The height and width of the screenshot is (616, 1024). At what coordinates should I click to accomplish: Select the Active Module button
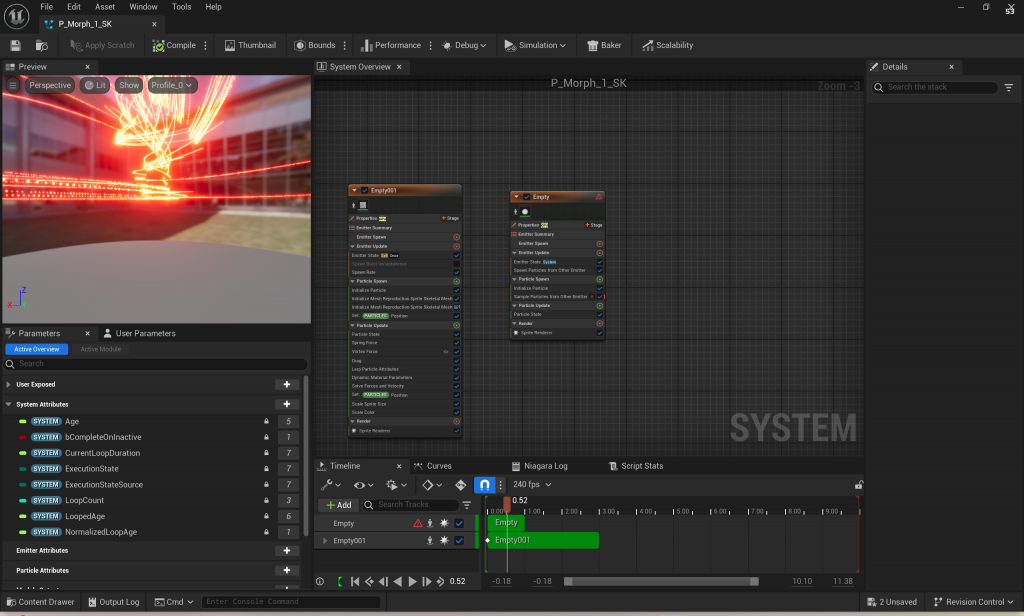click(x=101, y=349)
